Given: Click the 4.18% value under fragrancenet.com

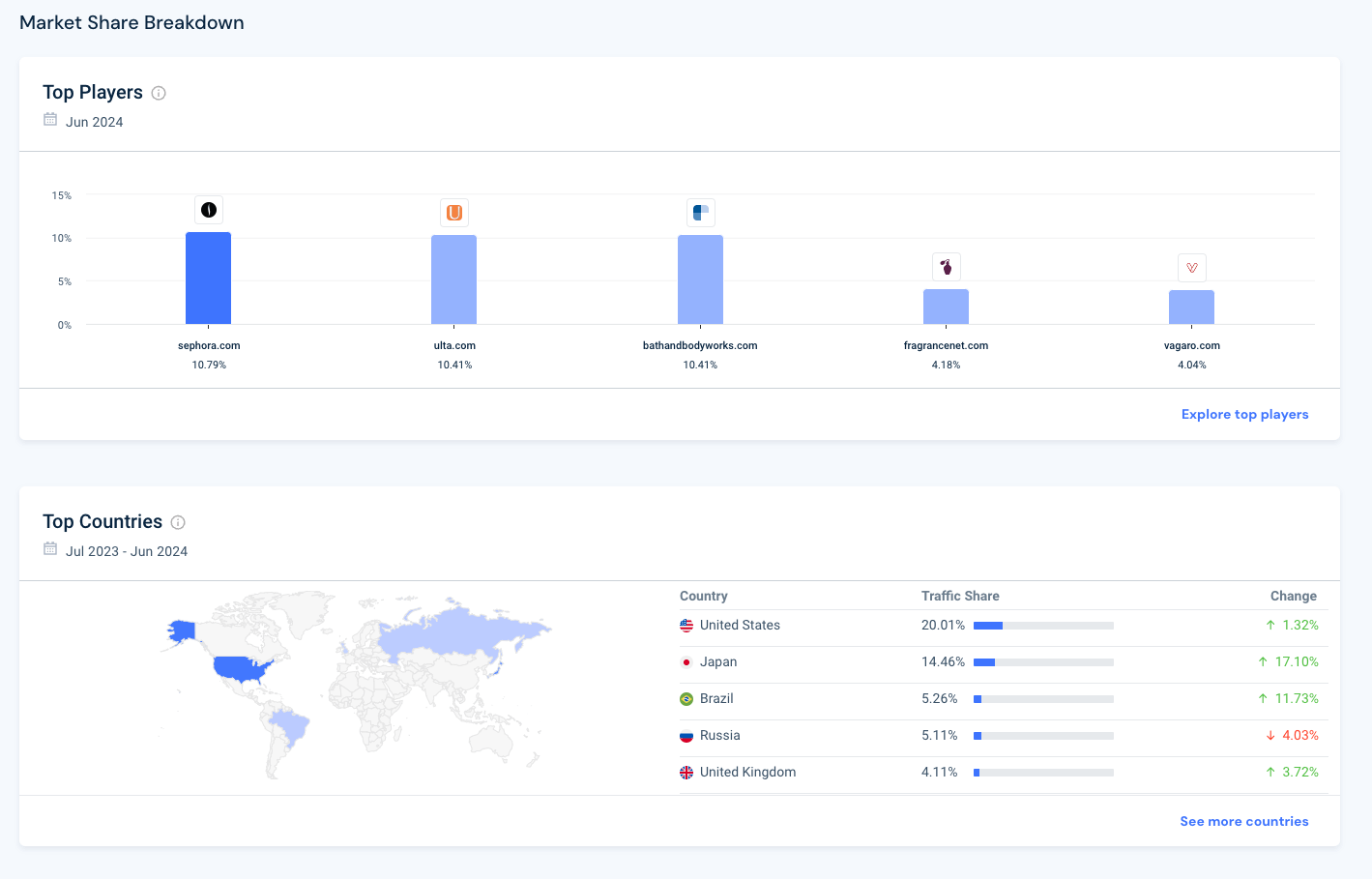Looking at the screenshot, I should tap(947, 365).
